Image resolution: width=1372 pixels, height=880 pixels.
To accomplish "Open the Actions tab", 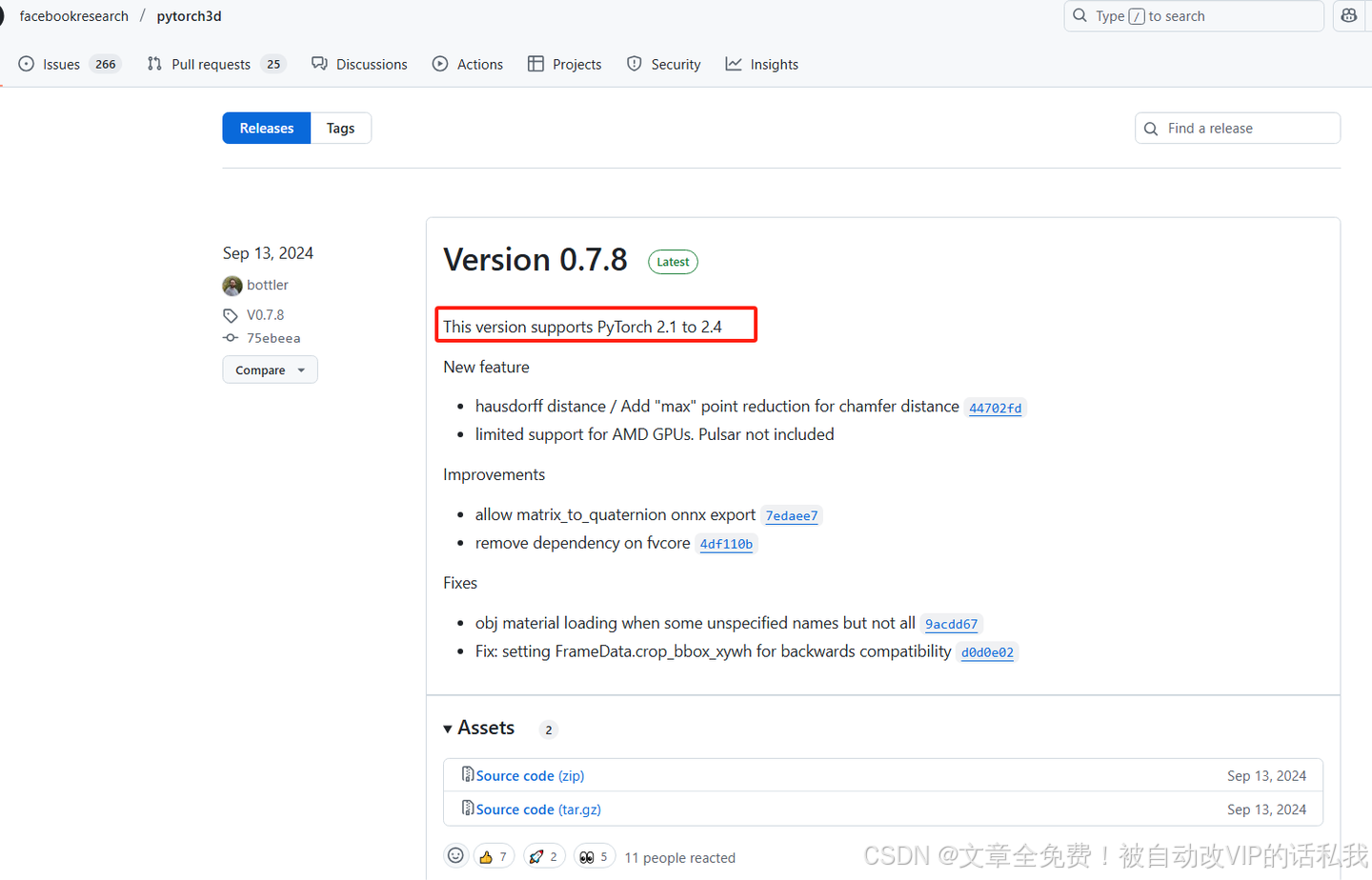I will coord(467,64).
